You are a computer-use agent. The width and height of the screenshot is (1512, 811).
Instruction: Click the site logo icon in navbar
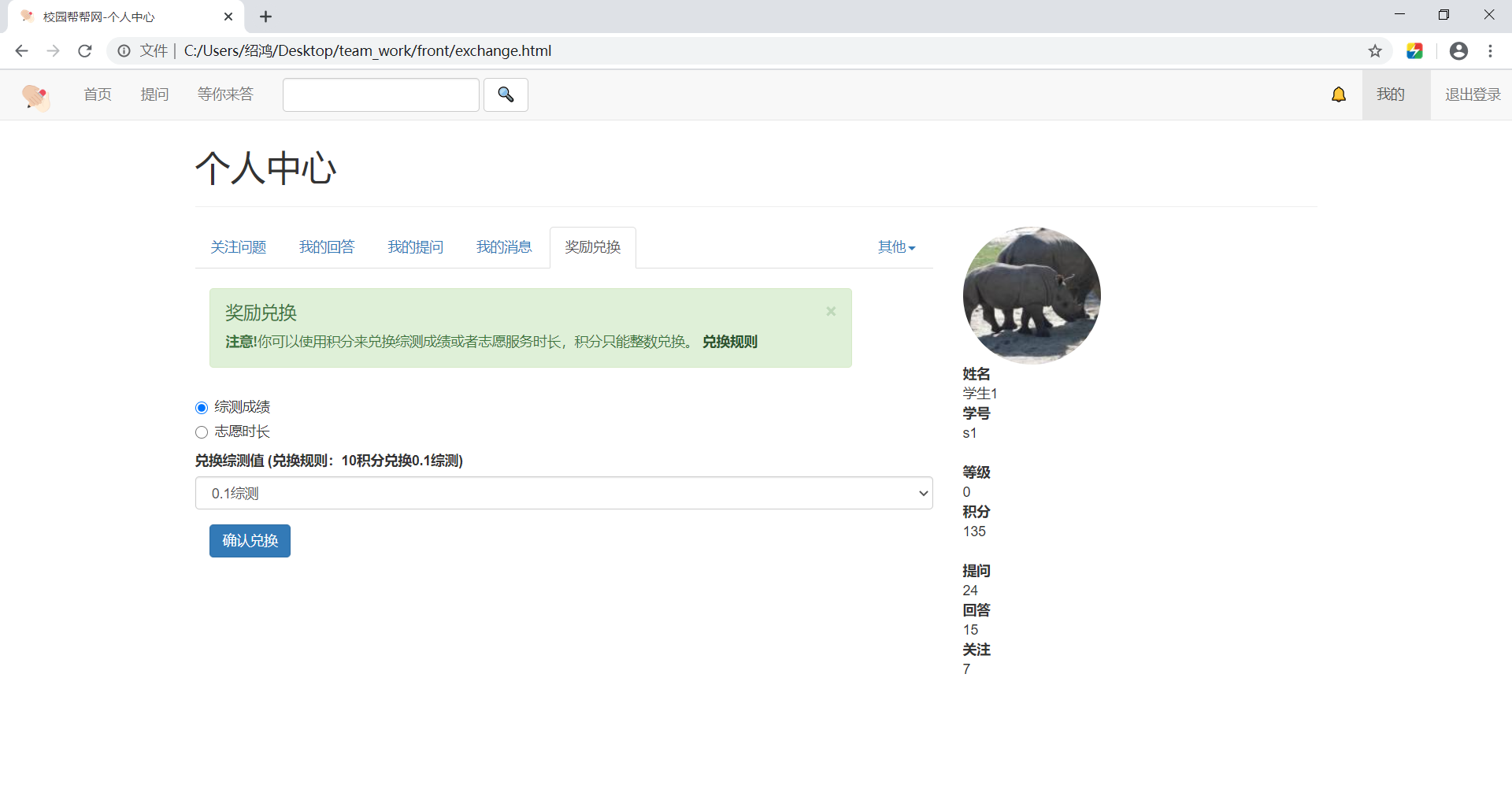[35, 97]
